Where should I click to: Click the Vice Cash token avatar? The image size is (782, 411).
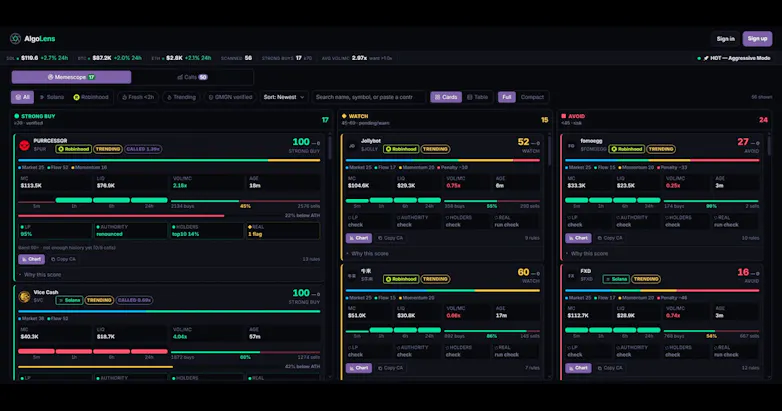(x=24, y=296)
